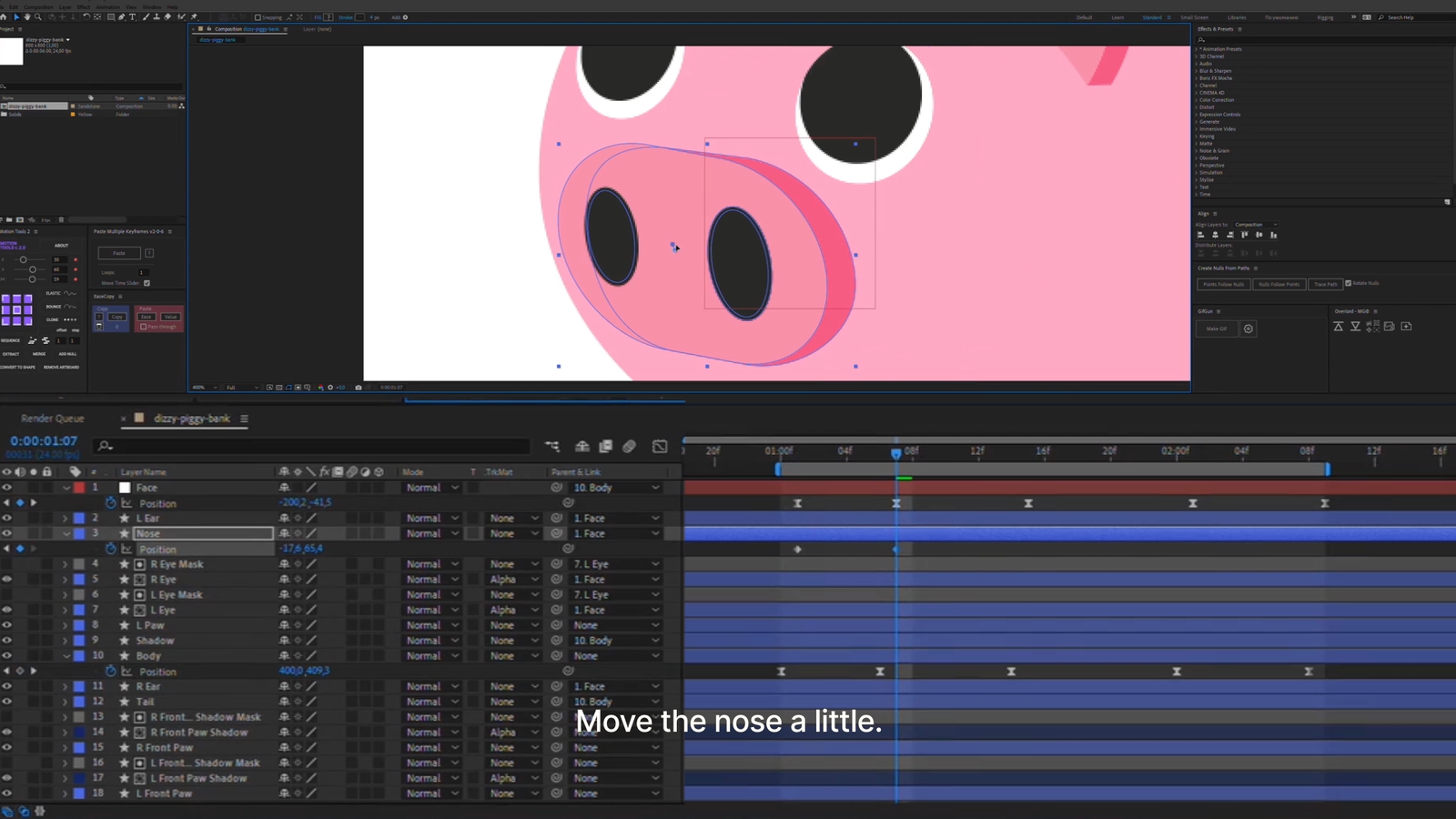Toggle Hide Shy Layers timeline switch

click(582, 446)
